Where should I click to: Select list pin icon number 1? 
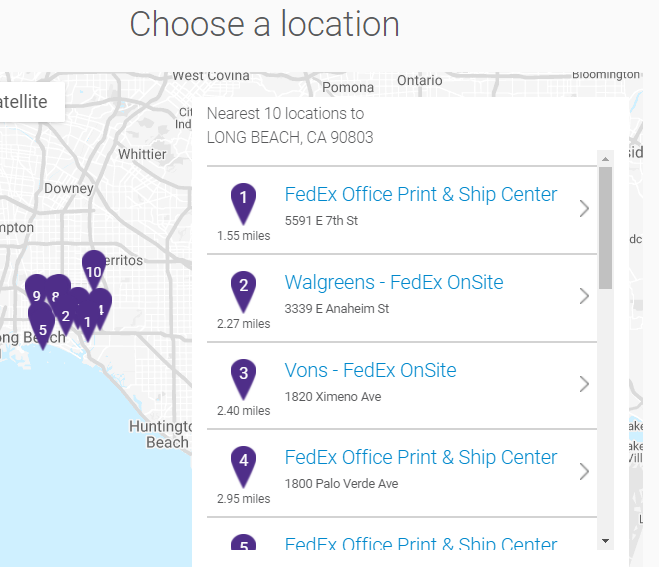click(243, 204)
